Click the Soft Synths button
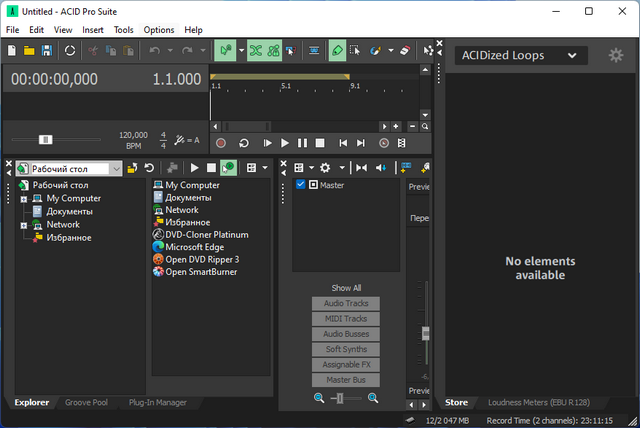The height and width of the screenshot is (428, 640). click(x=345, y=349)
